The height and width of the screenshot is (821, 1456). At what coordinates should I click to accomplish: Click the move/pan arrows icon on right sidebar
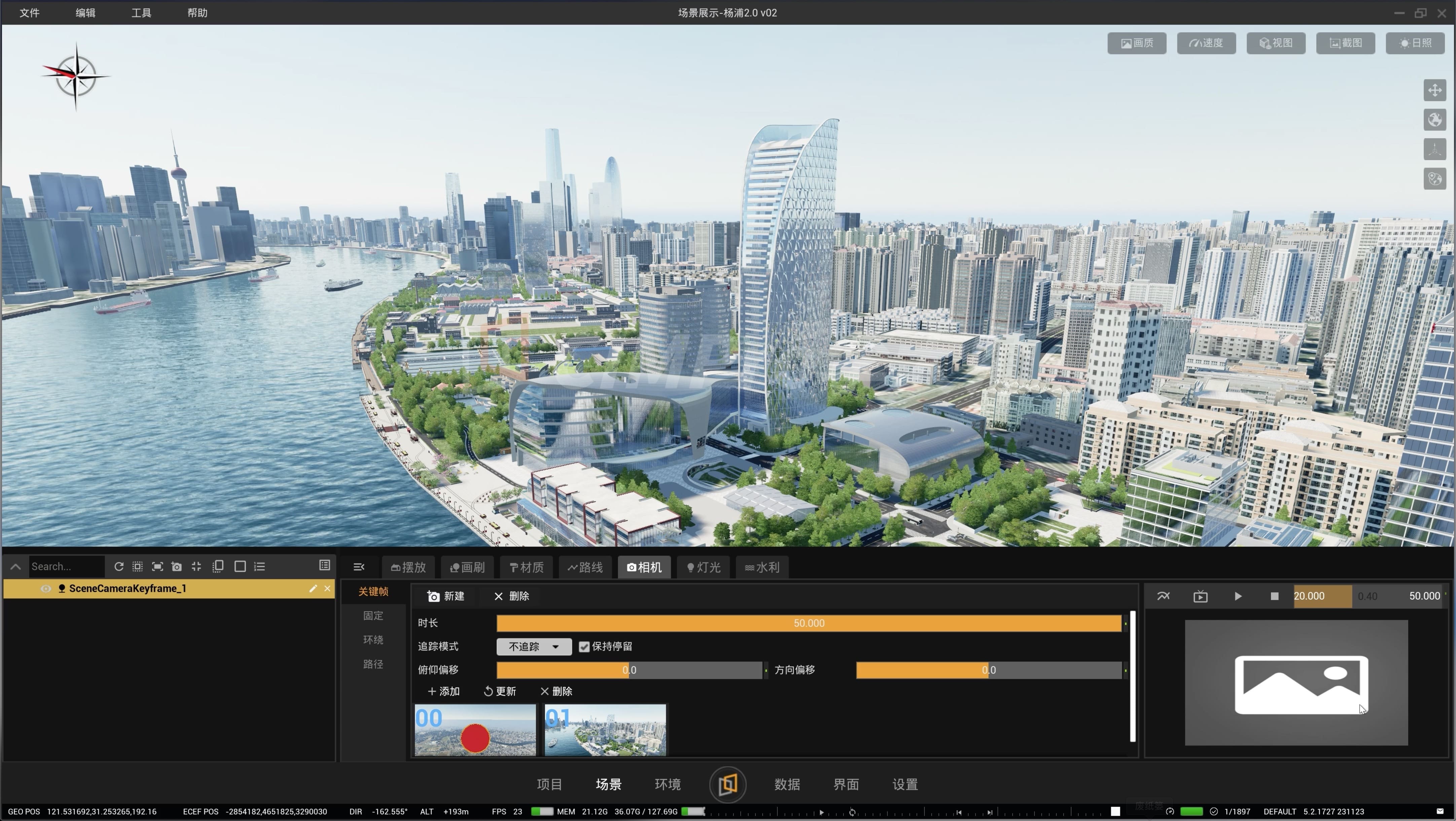[x=1434, y=90]
